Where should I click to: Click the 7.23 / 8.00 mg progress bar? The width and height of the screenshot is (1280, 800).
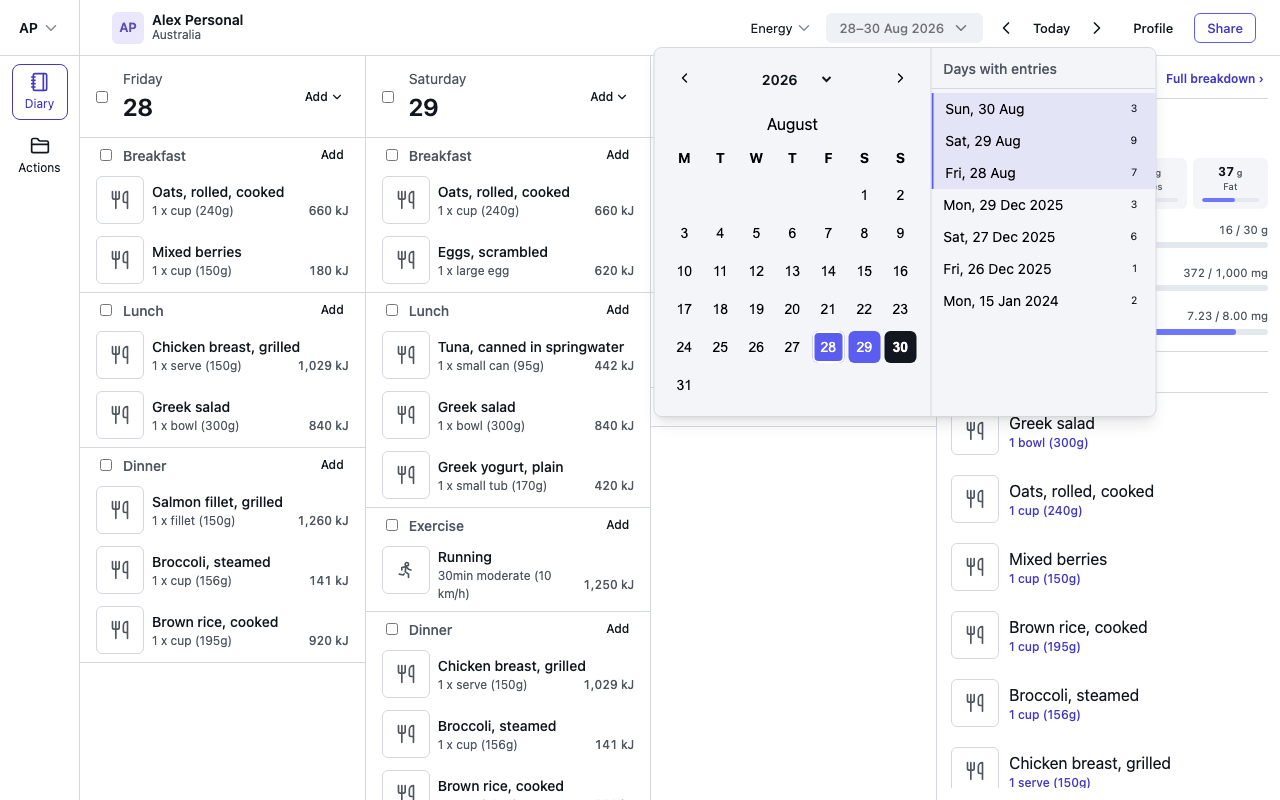tap(1211, 331)
